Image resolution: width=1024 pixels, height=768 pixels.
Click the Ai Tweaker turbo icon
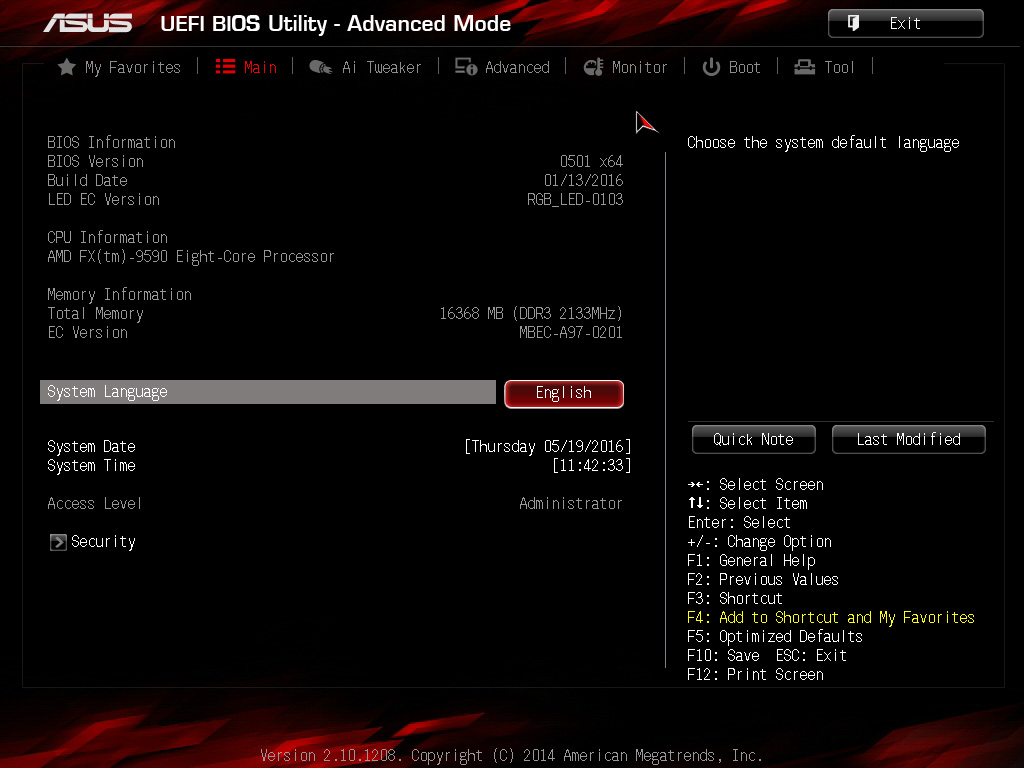point(321,67)
